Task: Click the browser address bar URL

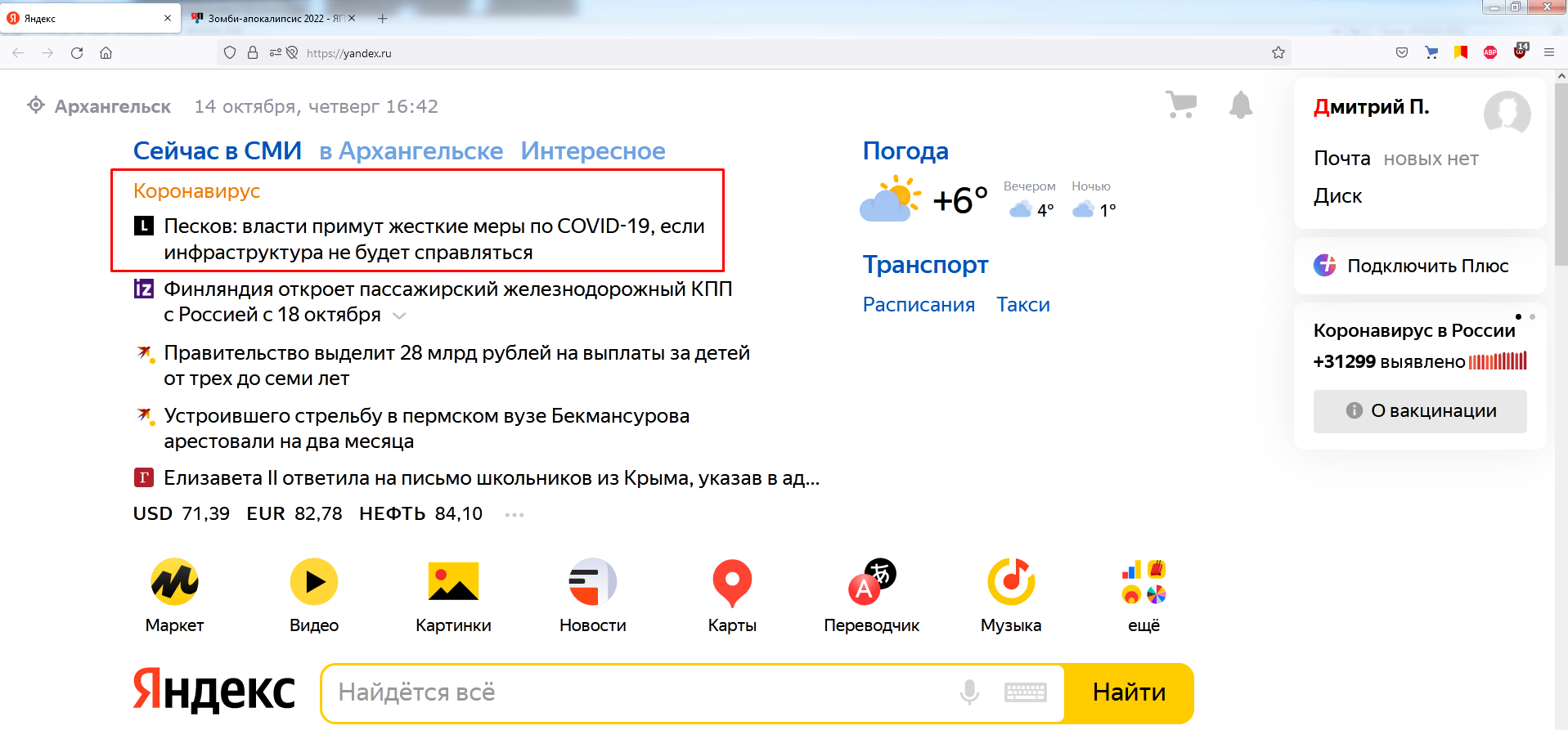Action: (x=349, y=53)
